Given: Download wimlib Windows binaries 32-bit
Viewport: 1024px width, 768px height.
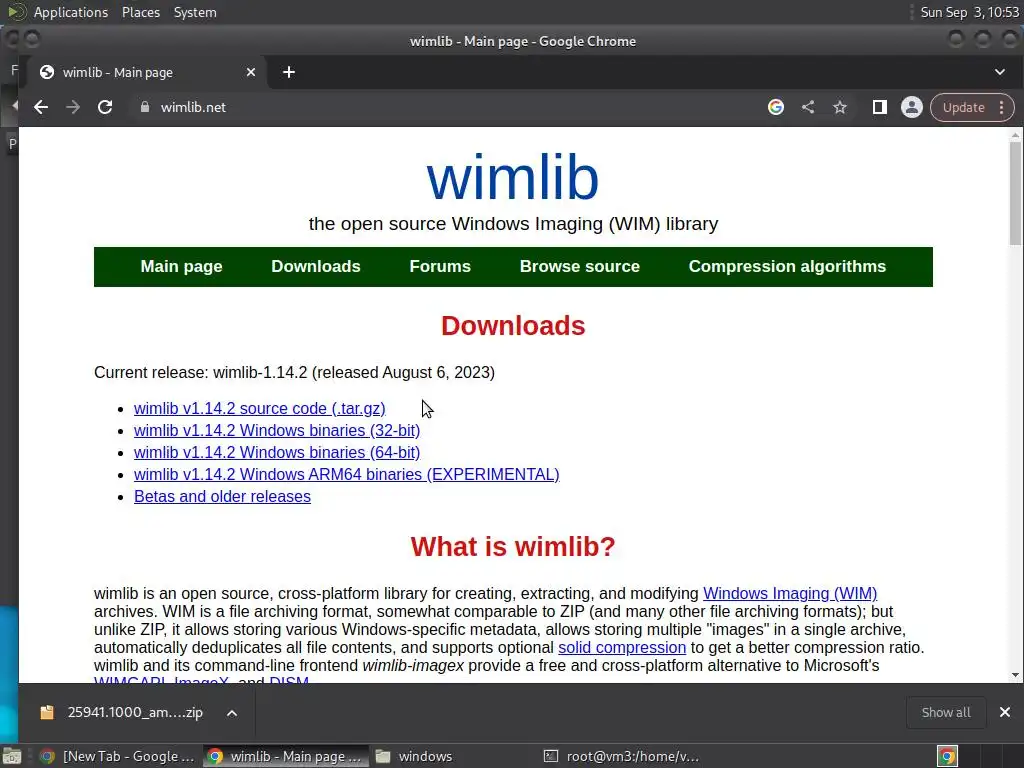Looking at the screenshot, I should 277,430.
